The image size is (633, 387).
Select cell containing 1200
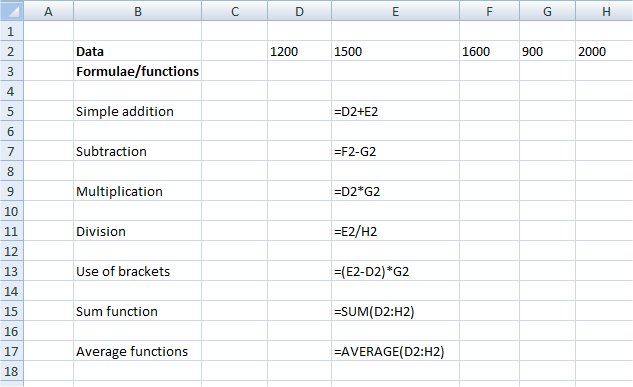(300, 51)
